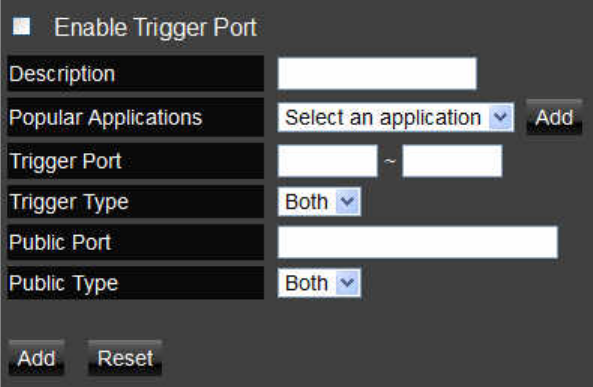Click the Public Port row label
The image size is (593, 387).
[136, 242]
